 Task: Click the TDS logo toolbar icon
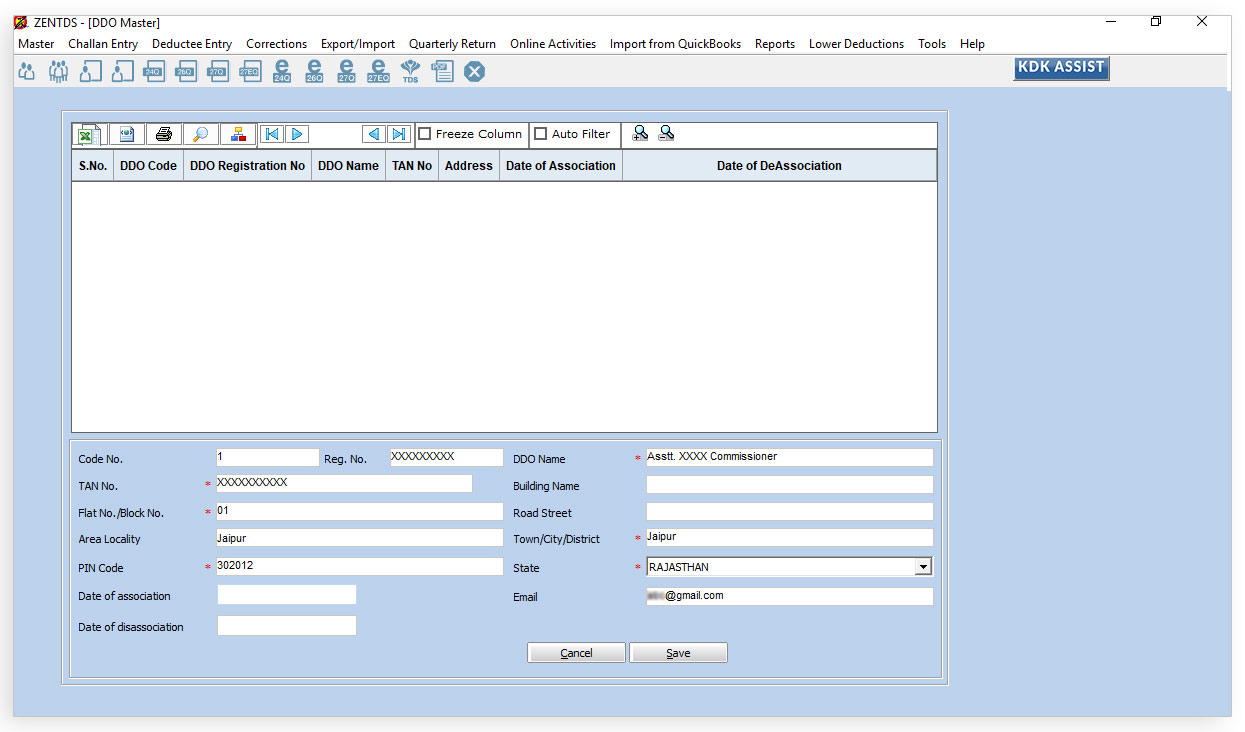[x=410, y=71]
